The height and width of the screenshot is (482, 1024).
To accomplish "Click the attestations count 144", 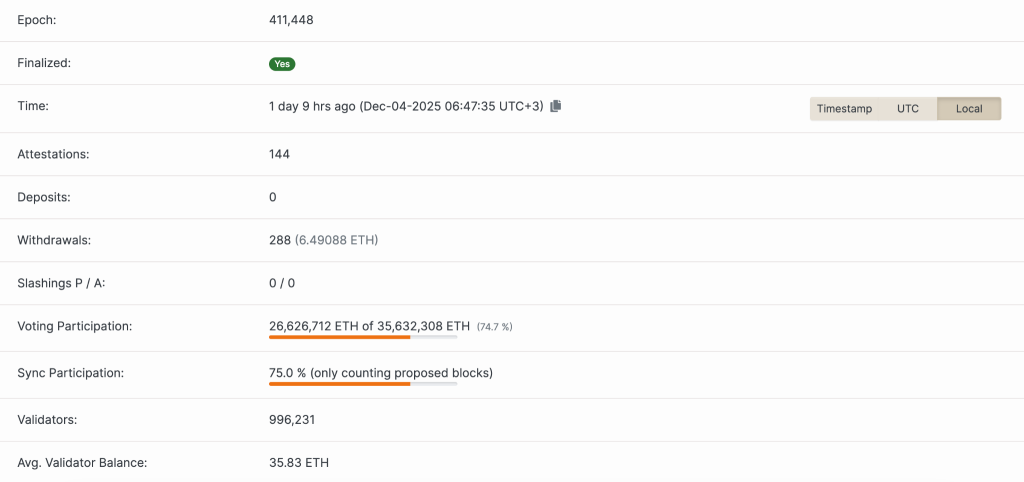I will (x=280, y=154).
